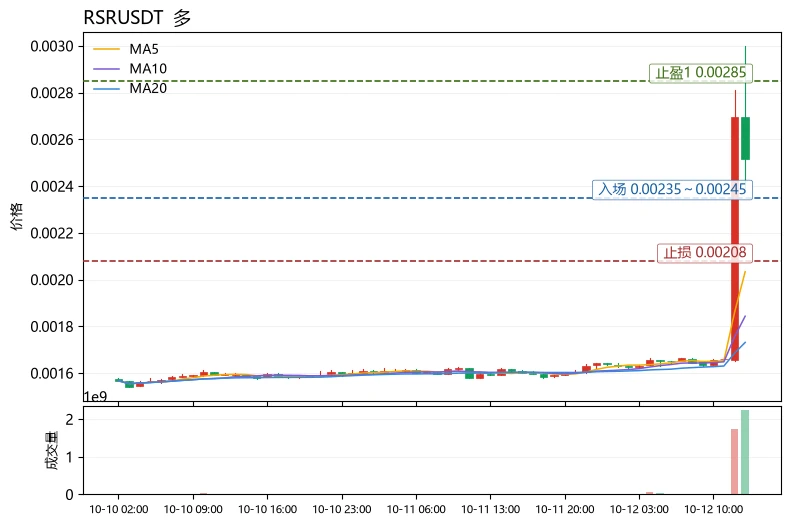This screenshot has width=790, height=526.
Task: Click the 0.0016 price axis label
Action: point(51,373)
